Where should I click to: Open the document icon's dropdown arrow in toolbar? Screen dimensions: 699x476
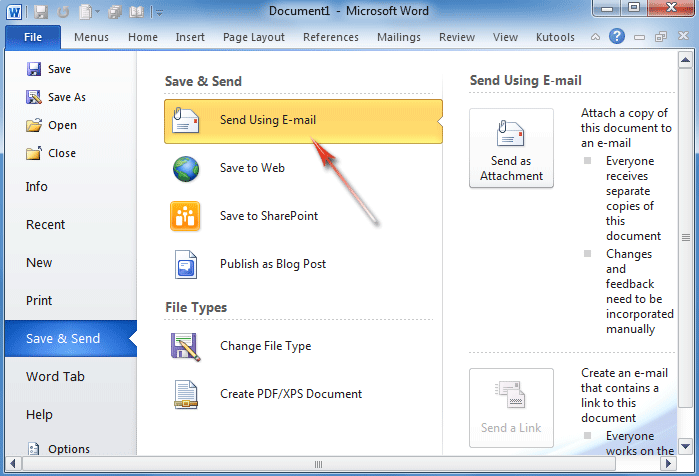pos(97,12)
